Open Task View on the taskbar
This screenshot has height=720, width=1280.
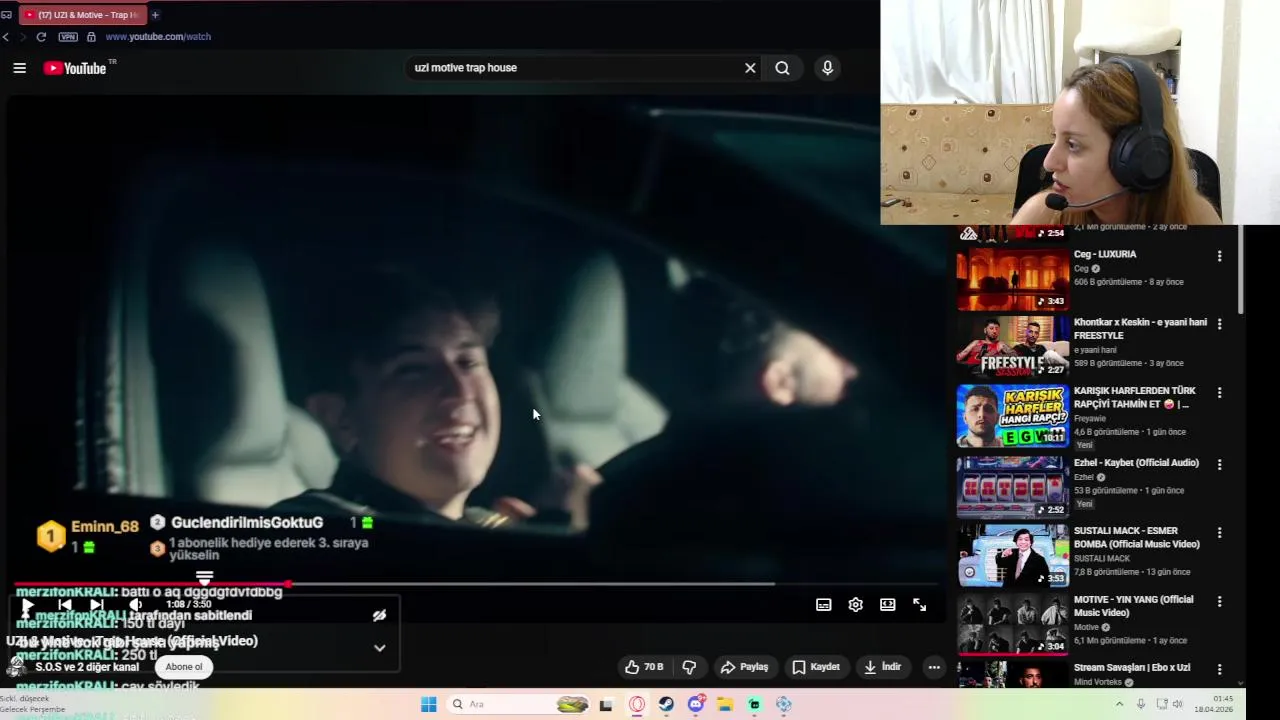point(606,704)
